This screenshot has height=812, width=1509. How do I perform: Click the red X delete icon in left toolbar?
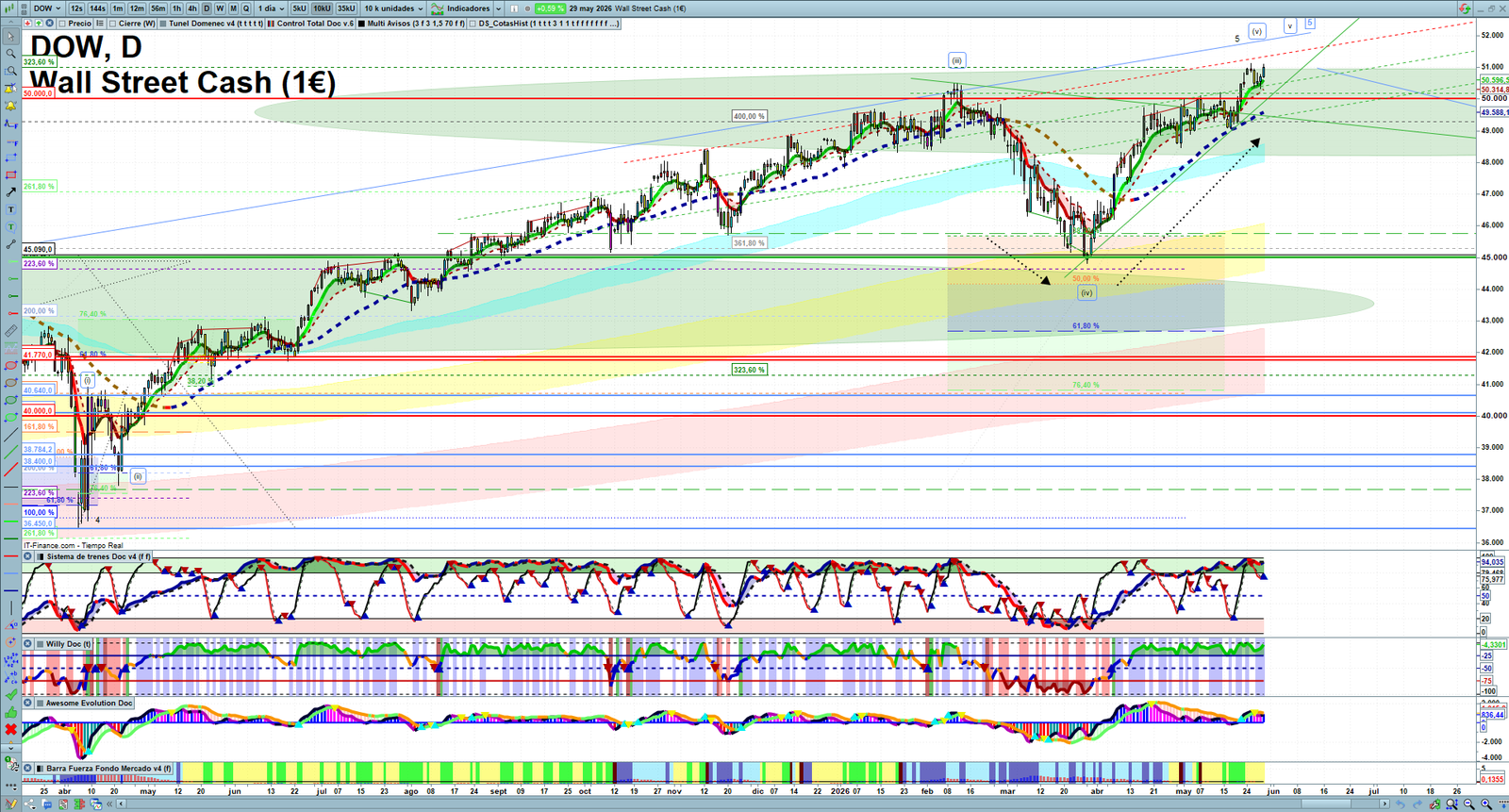click(11, 729)
